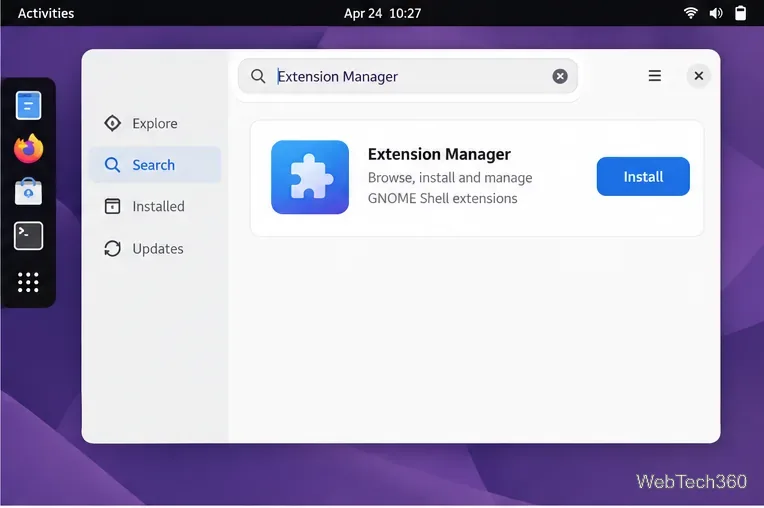Open the Software store dock icon
The height and width of the screenshot is (508, 764).
tap(28, 191)
